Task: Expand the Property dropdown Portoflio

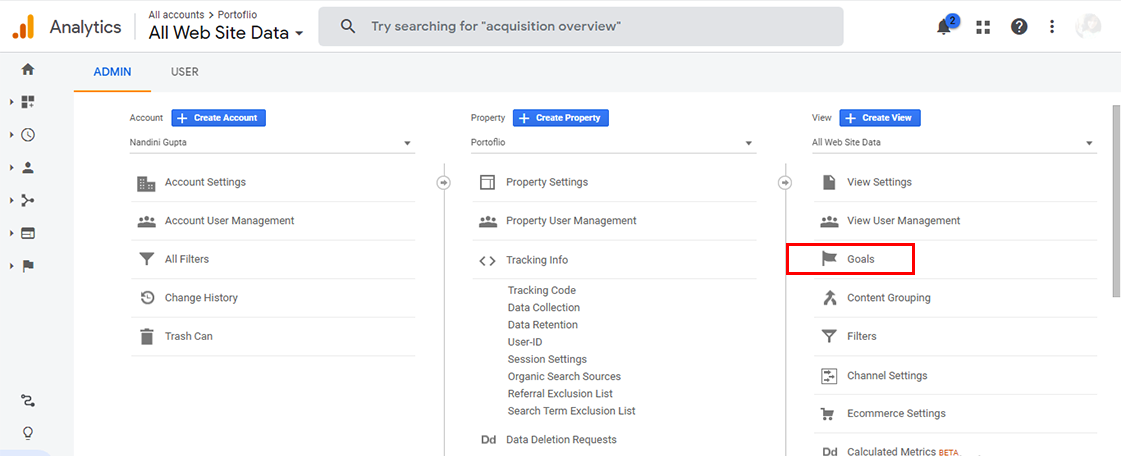Action: 613,143
